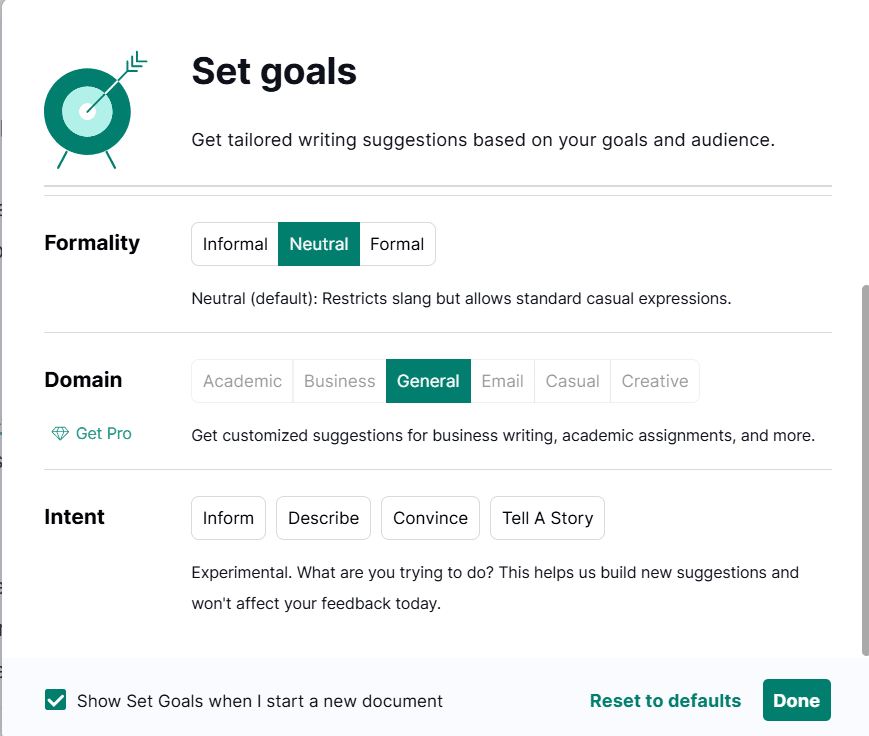Click the Get Pro link
The image size is (869, 736).
pyautogui.click(x=103, y=433)
